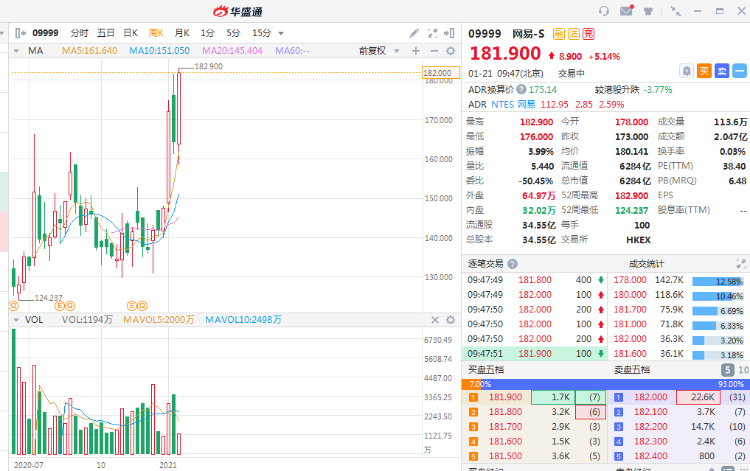Click the blue minus button beside Sell
Screen dimensions: 750x471
click(x=739, y=70)
